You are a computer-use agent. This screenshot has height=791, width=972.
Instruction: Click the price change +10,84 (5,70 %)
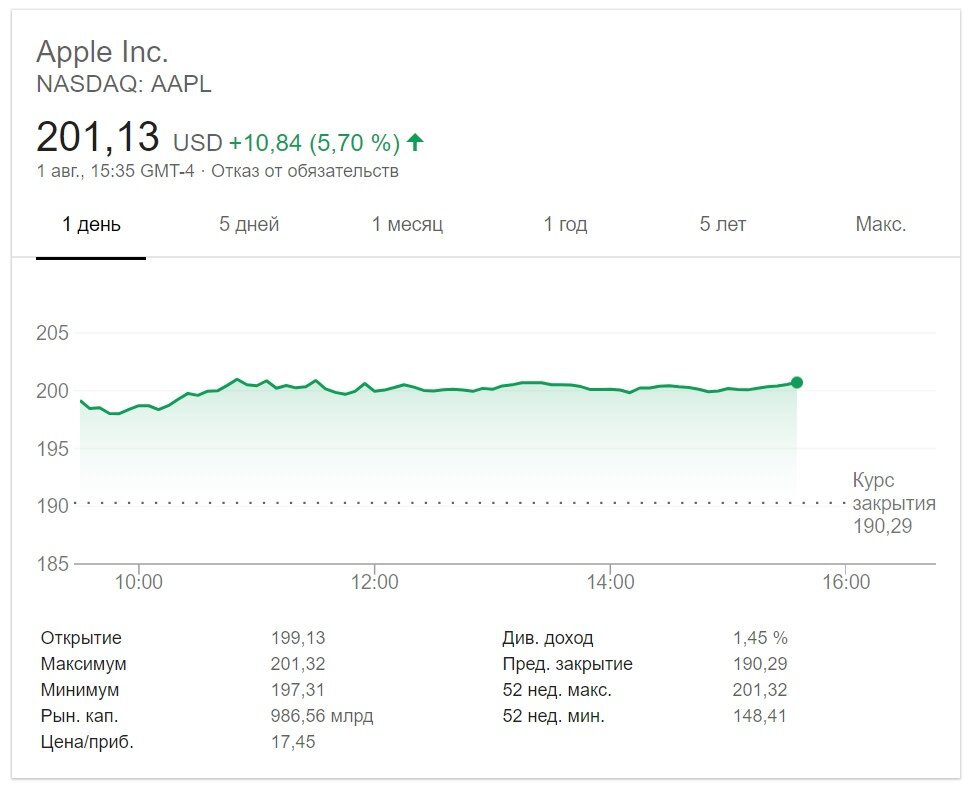(x=314, y=142)
